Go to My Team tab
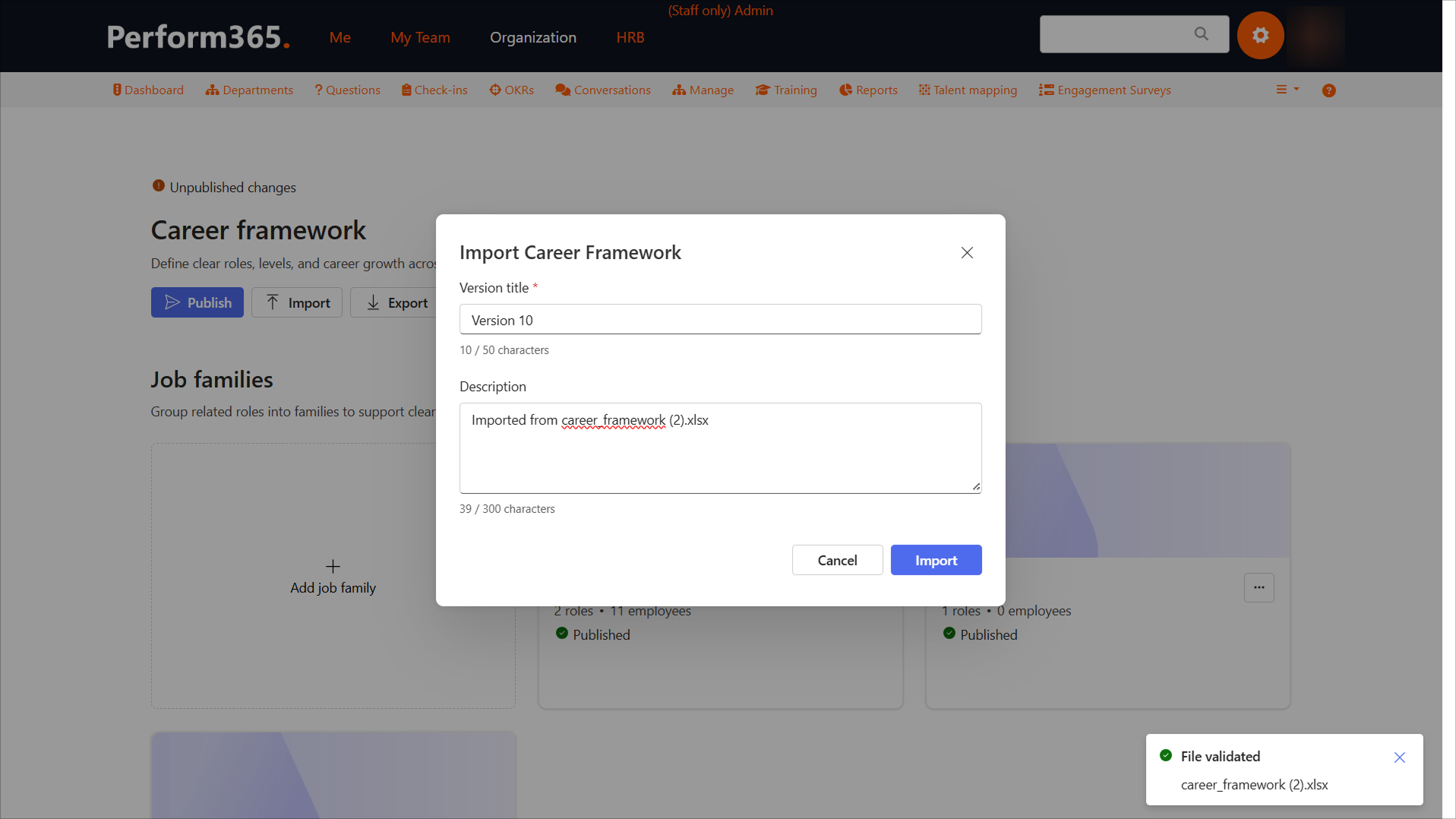 [x=420, y=37]
